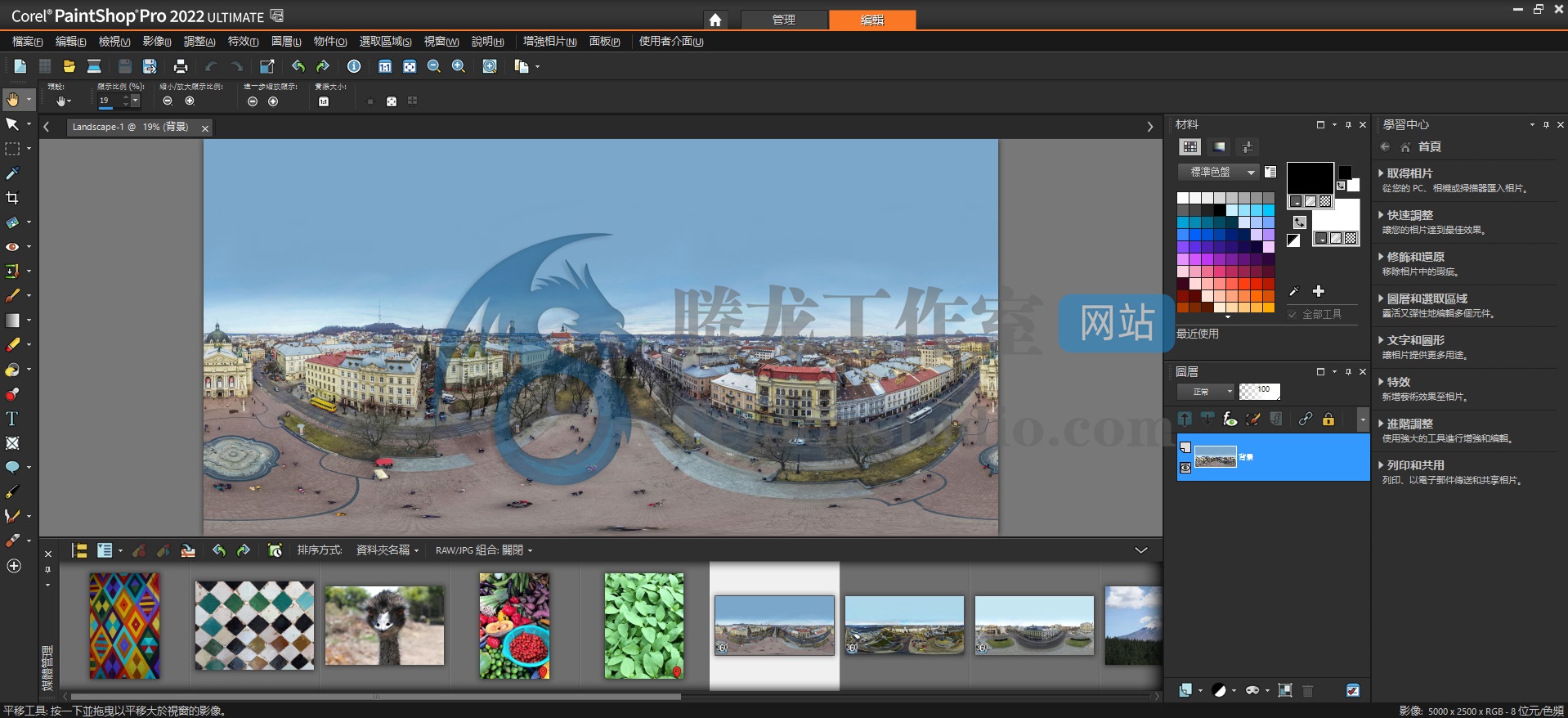Select the Pan (hand) tool
Image resolution: width=1568 pixels, height=718 pixels.
click(x=13, y=100)
